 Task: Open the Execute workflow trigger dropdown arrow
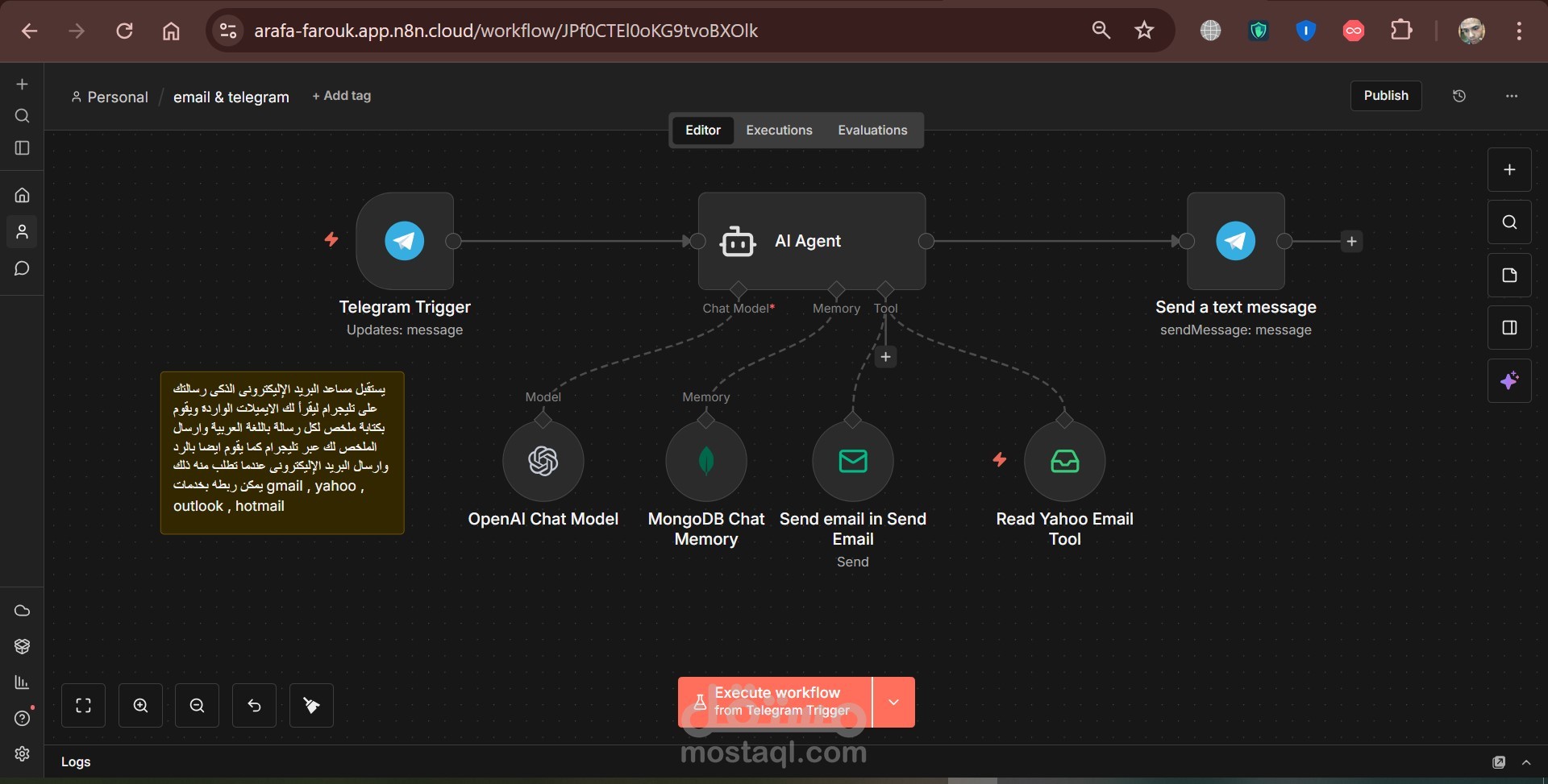[894, 703]
